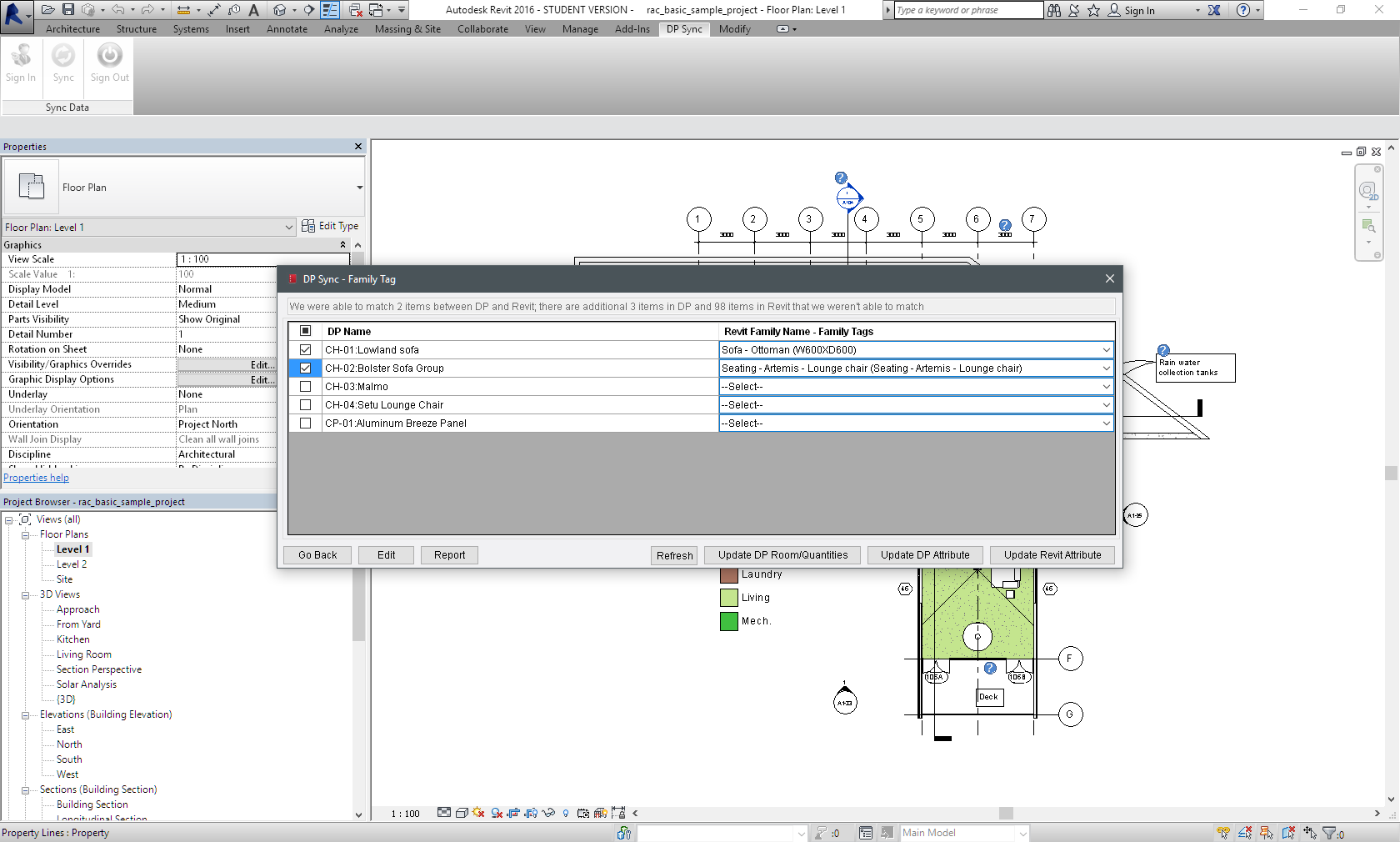Click the Open file icon in quick access toolbar
Viewport: 1400px width, 842px height.
pos(47,10)
